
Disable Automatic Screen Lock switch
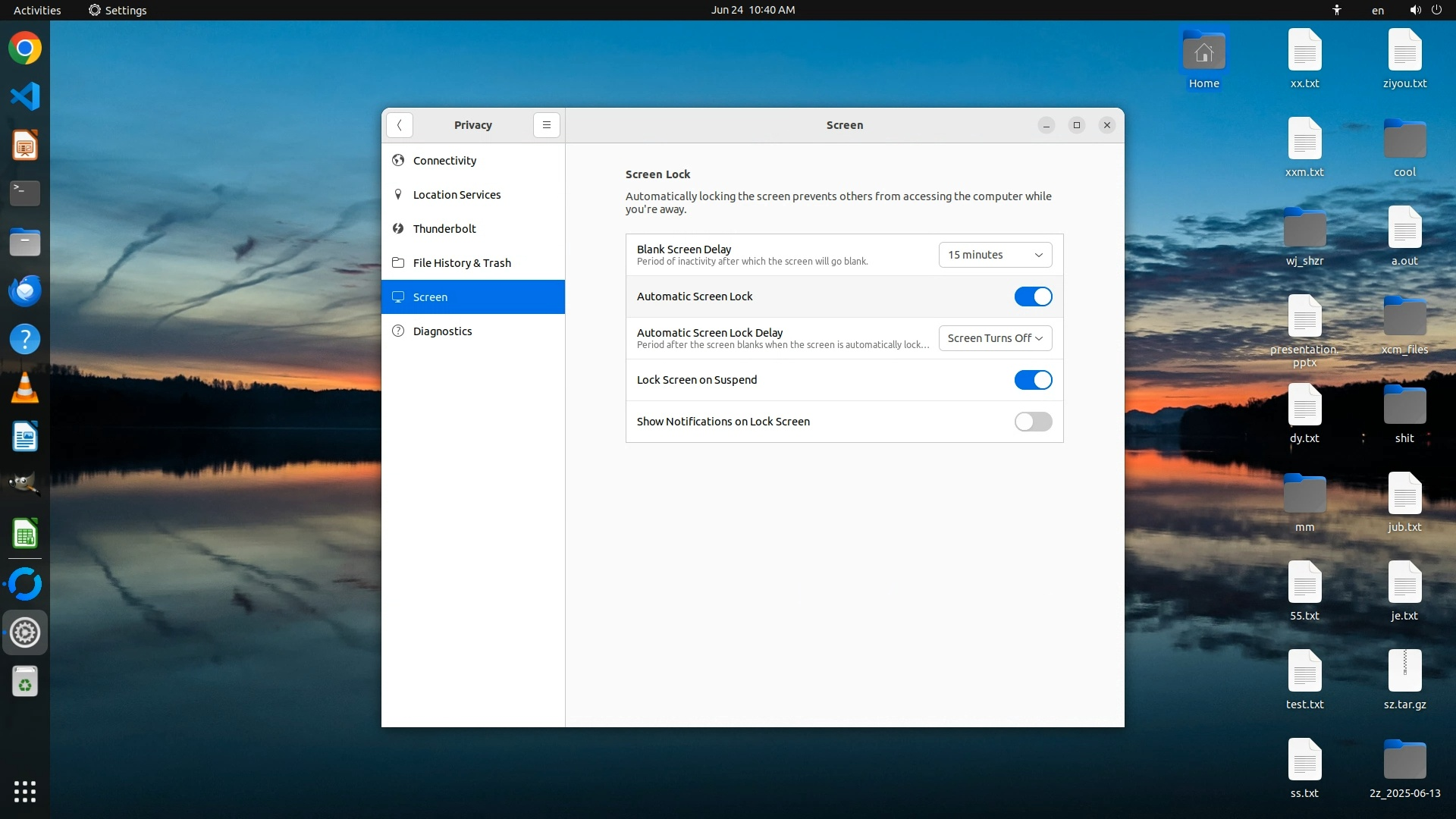(x=1033, y=297)
